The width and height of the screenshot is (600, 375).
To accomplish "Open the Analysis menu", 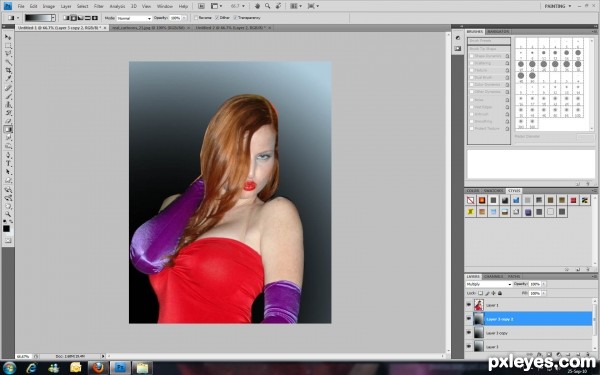I will (117, 6).
